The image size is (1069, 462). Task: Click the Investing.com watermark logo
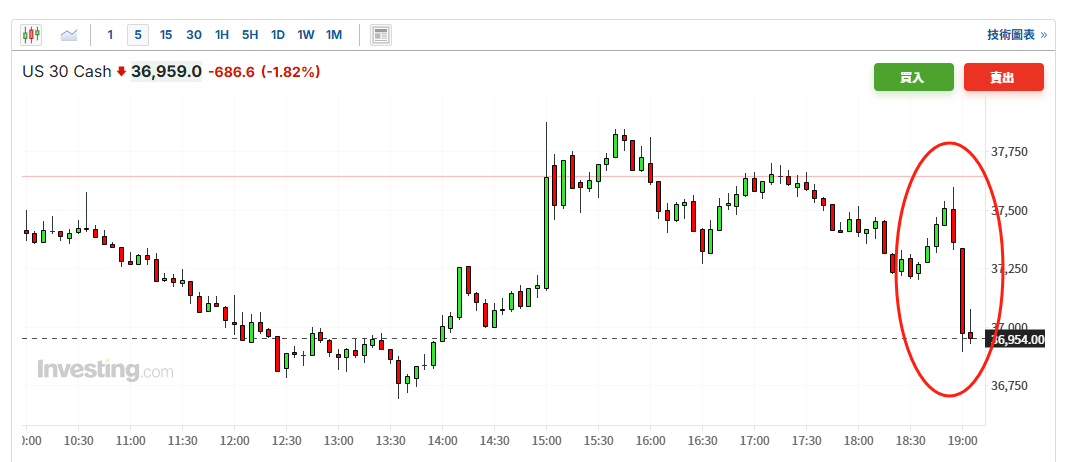point(104,371)
